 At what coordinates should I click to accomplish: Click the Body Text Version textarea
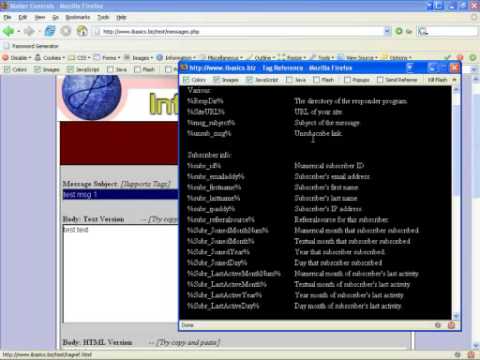(x=120, y=273)
